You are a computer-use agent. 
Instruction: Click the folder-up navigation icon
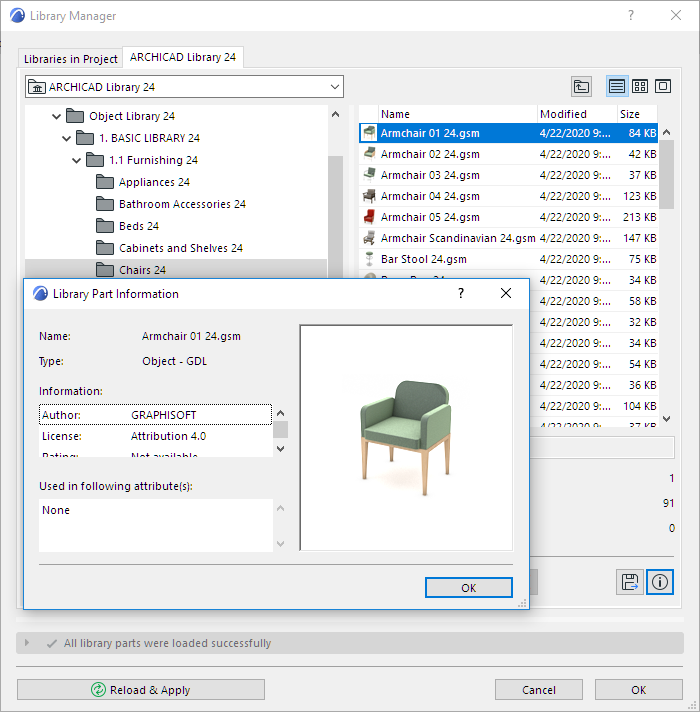581,86
